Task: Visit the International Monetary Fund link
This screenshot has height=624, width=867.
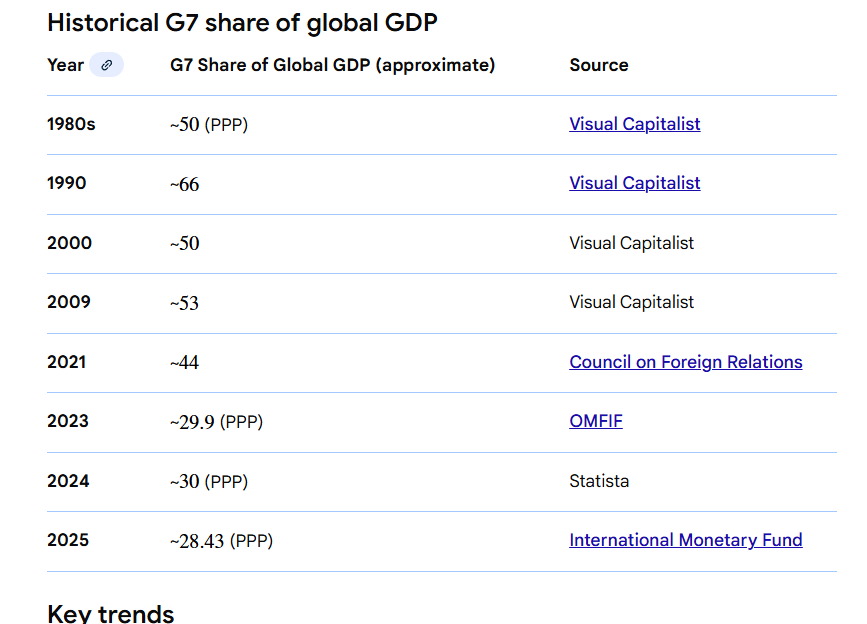Action: pyautogui.click(x=685, y=540)
